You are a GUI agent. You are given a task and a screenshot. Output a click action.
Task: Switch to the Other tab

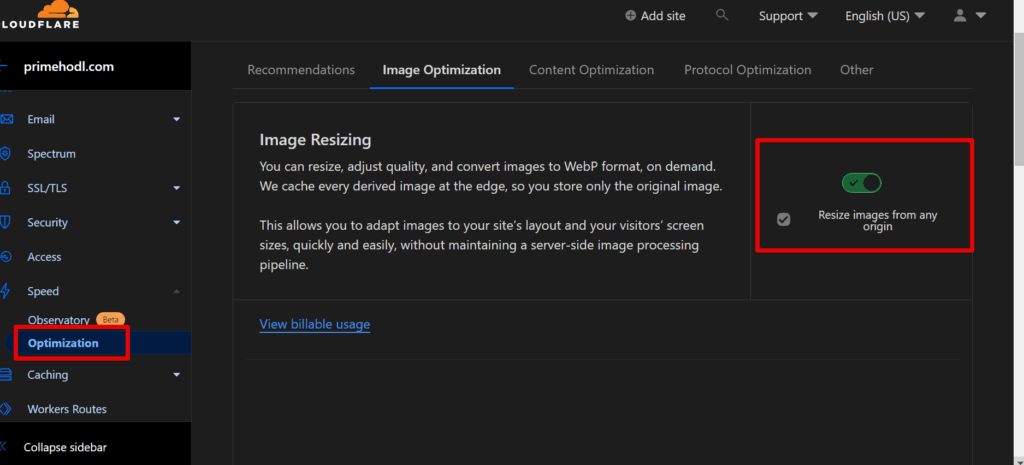click(857, 70)
